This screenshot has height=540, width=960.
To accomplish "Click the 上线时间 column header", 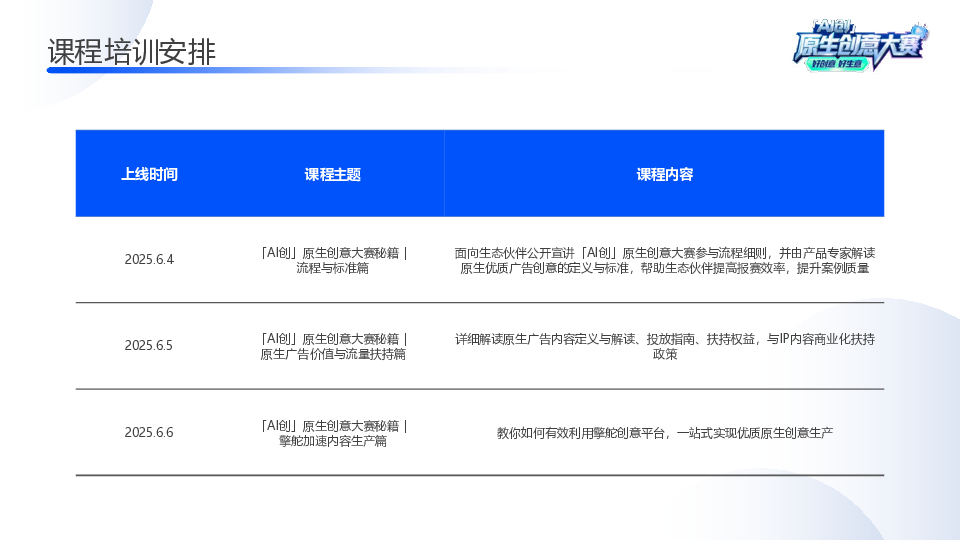I will (x=149, y=174).
